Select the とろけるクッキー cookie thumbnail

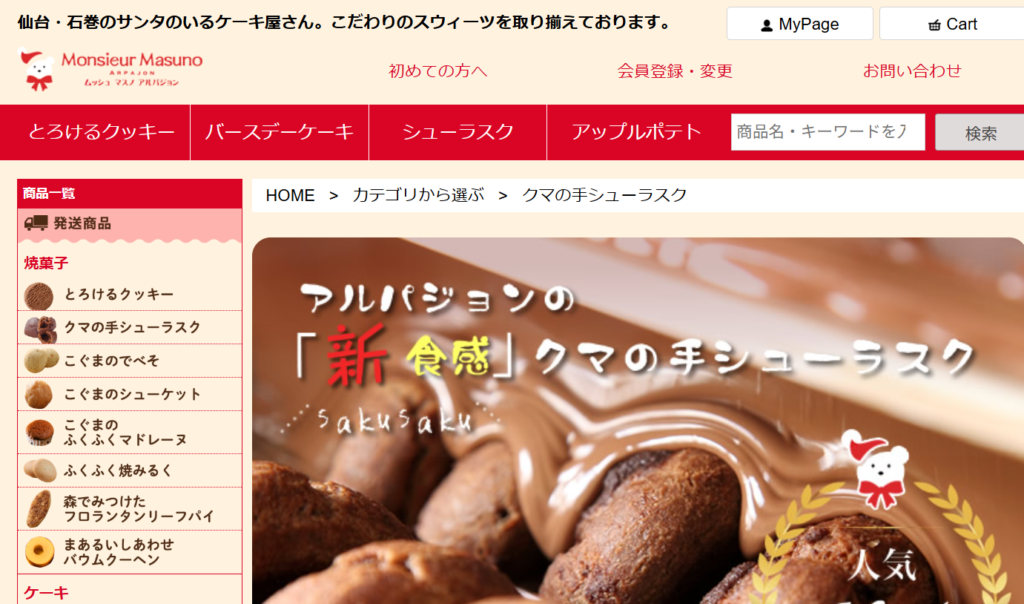pos(39,296)
